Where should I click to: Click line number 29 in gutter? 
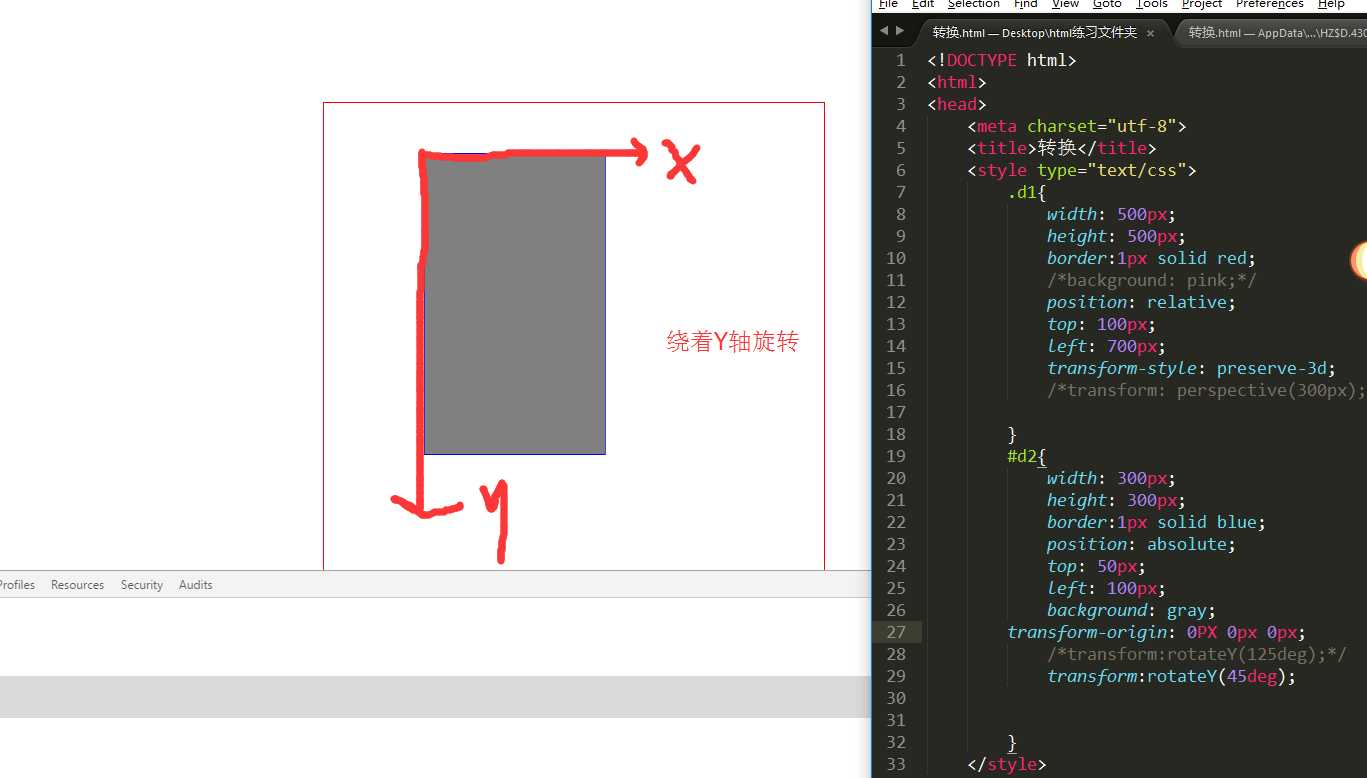[896, 676]
